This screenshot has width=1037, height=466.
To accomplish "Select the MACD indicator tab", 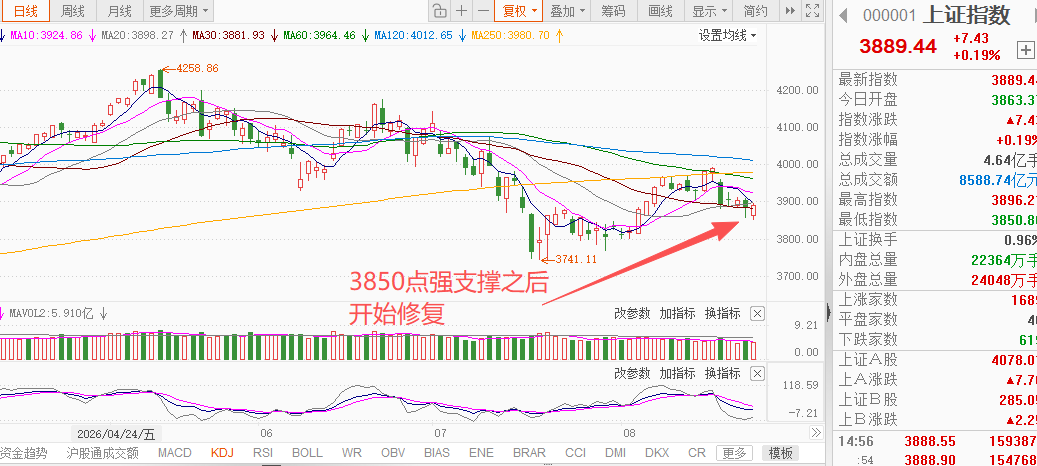I will coord(175,453).
